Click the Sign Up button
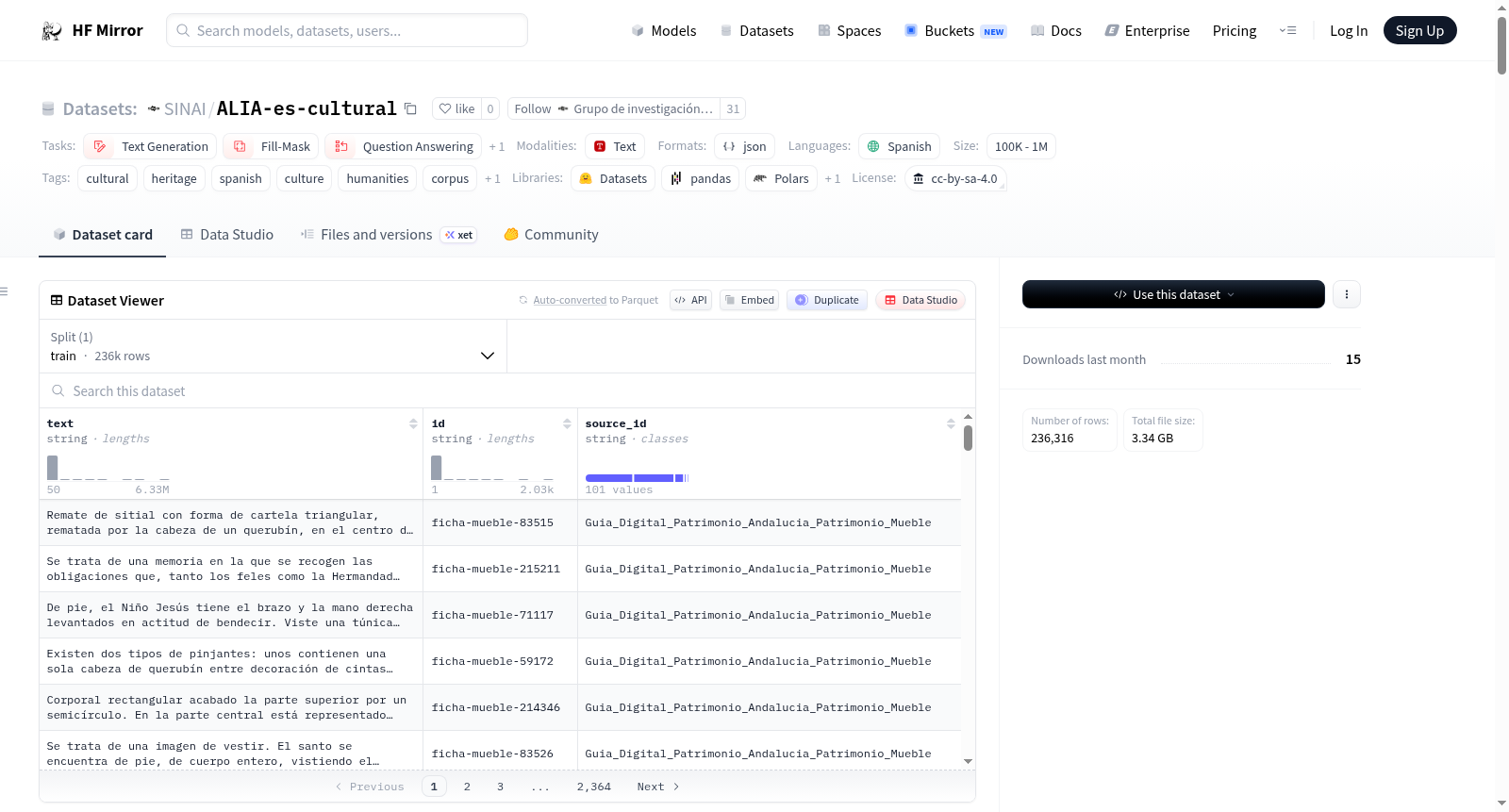Viewport: 1509px width, 812px height. coord(1419,30)
